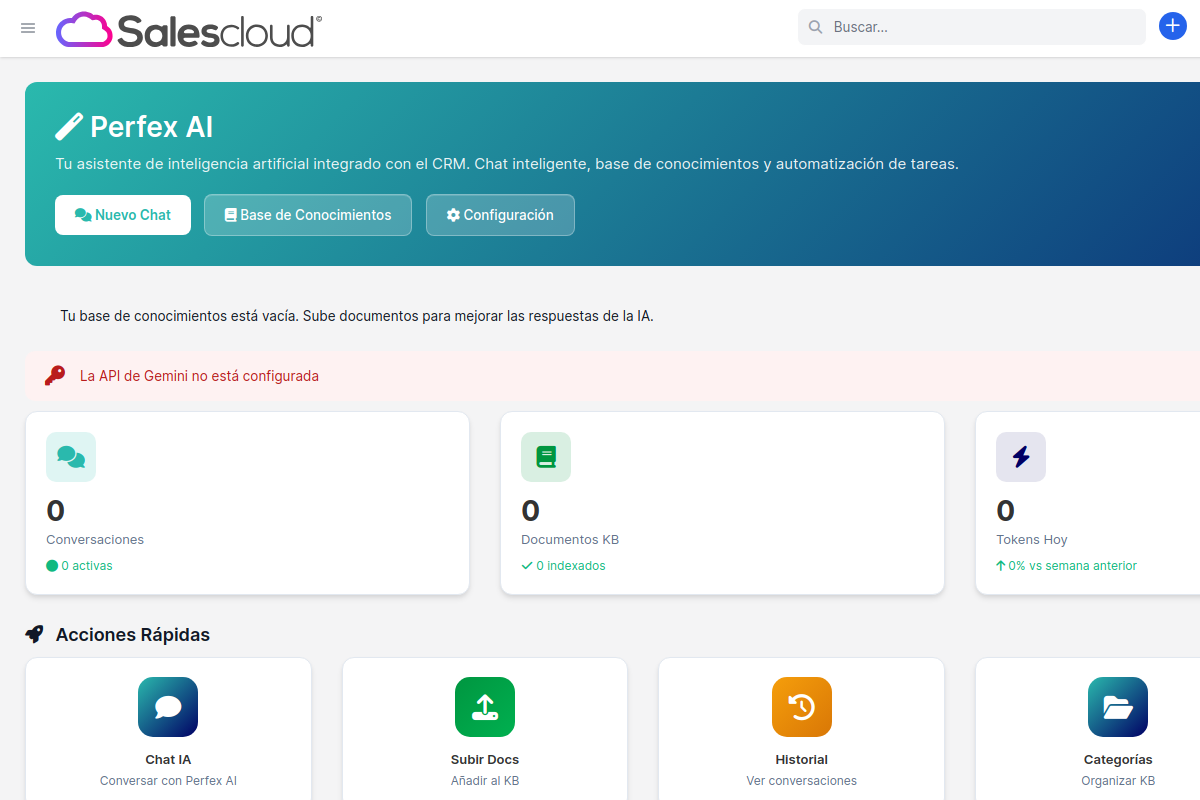Screen dimensions: 1200x800
Task: Open the hamburger sidebar menu
Action: pyautogui.click(x=28, y=28)
